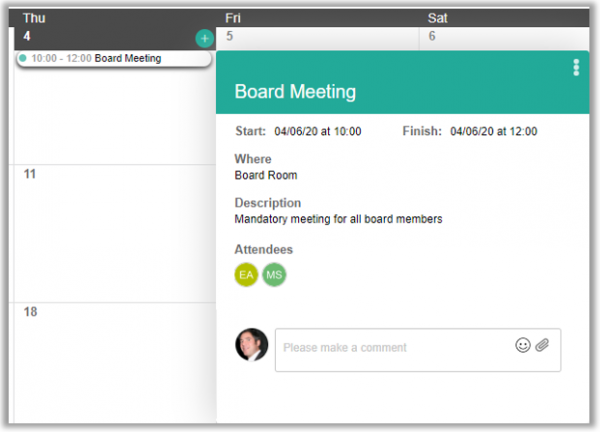Viewport: 600px width, 432px height.
Task: Select the day 18 calendar cell
Action: [x=115, y=363]
